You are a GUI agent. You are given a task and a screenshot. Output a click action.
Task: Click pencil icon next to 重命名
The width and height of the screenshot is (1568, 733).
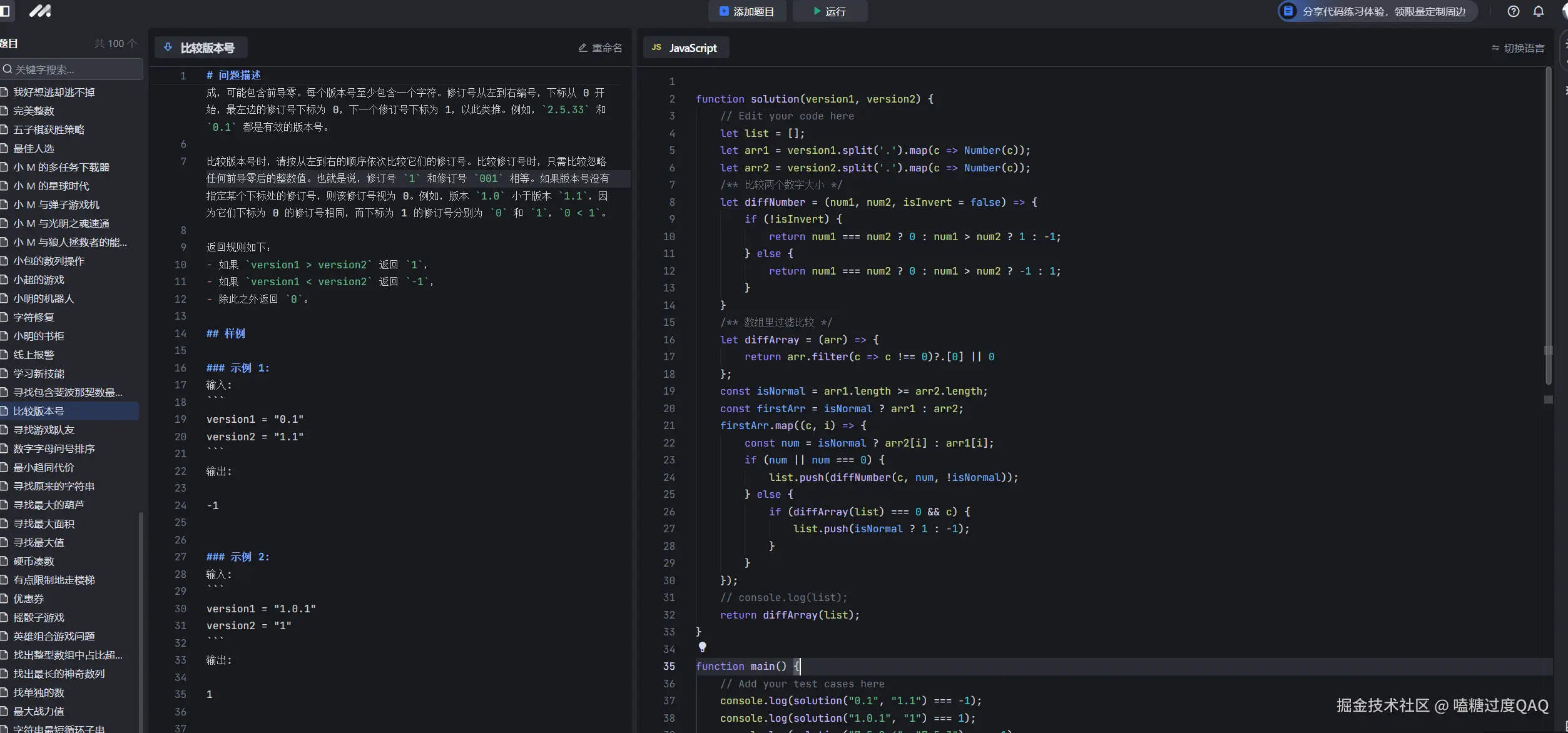coord(583,48)
